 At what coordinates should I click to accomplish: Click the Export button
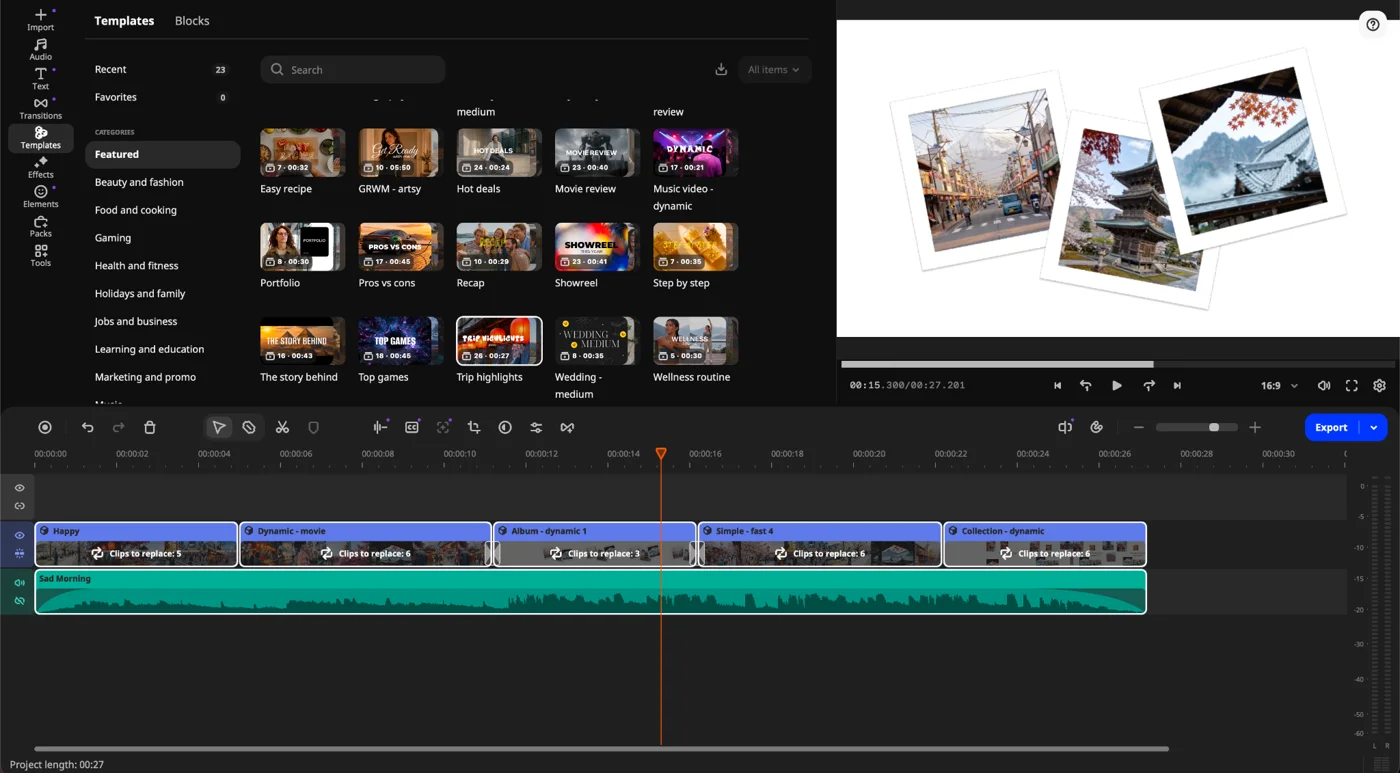(x=1331, y=428)
